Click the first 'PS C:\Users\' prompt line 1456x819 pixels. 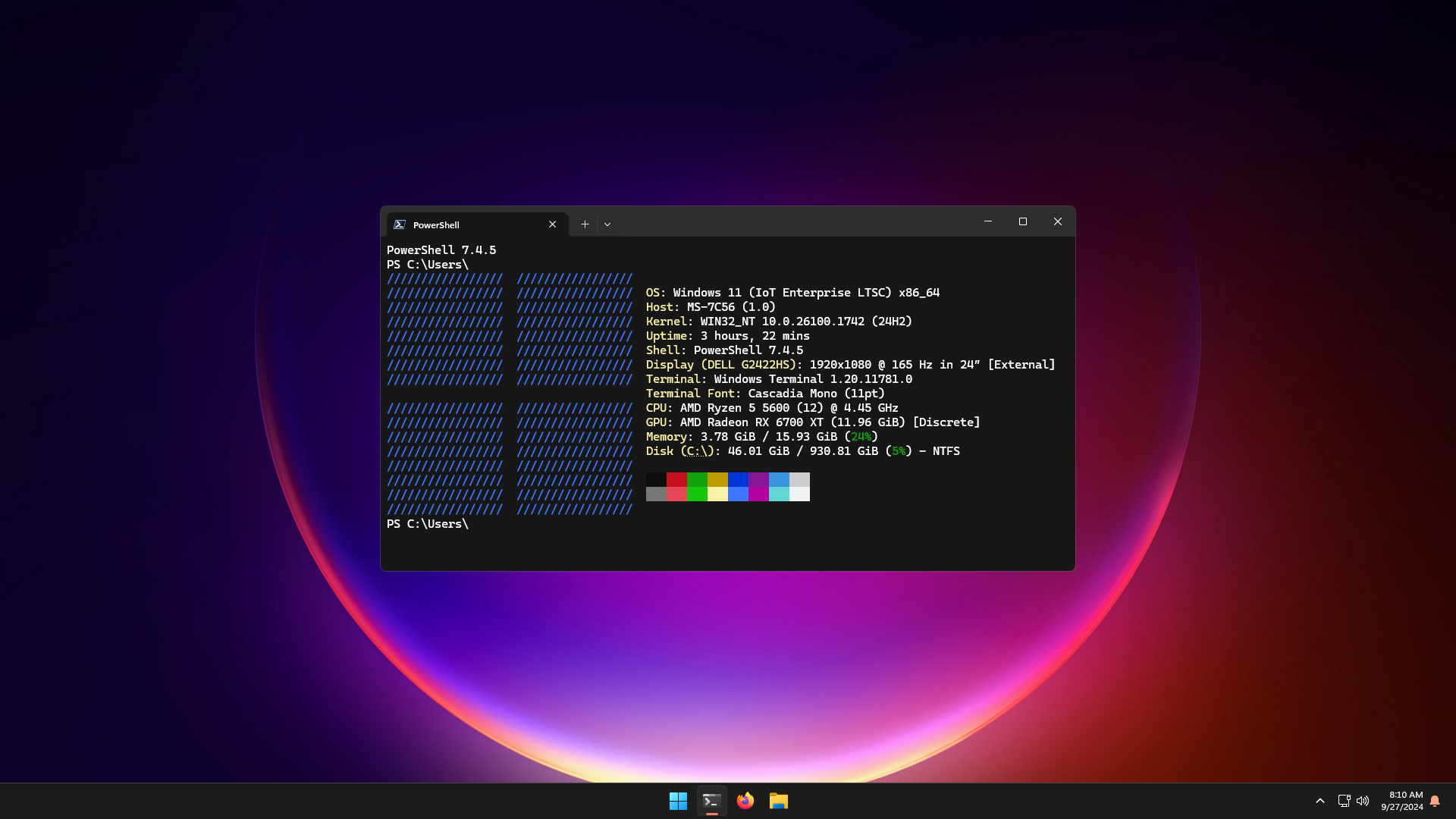428,265
